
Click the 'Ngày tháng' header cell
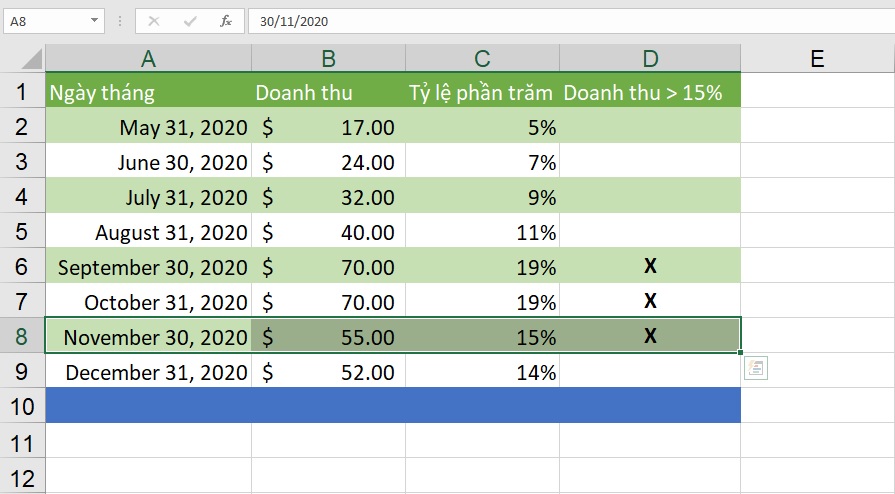(148, 90)
